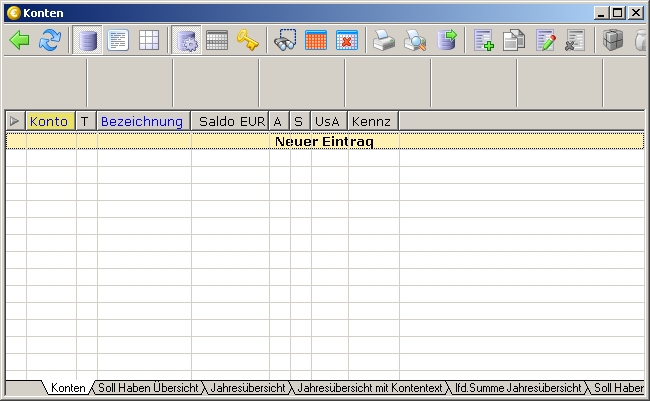Viewport: 650px width, 401px height.
Task: Refresh the accounts list with blue arrows
Action: tap(50, 40)
